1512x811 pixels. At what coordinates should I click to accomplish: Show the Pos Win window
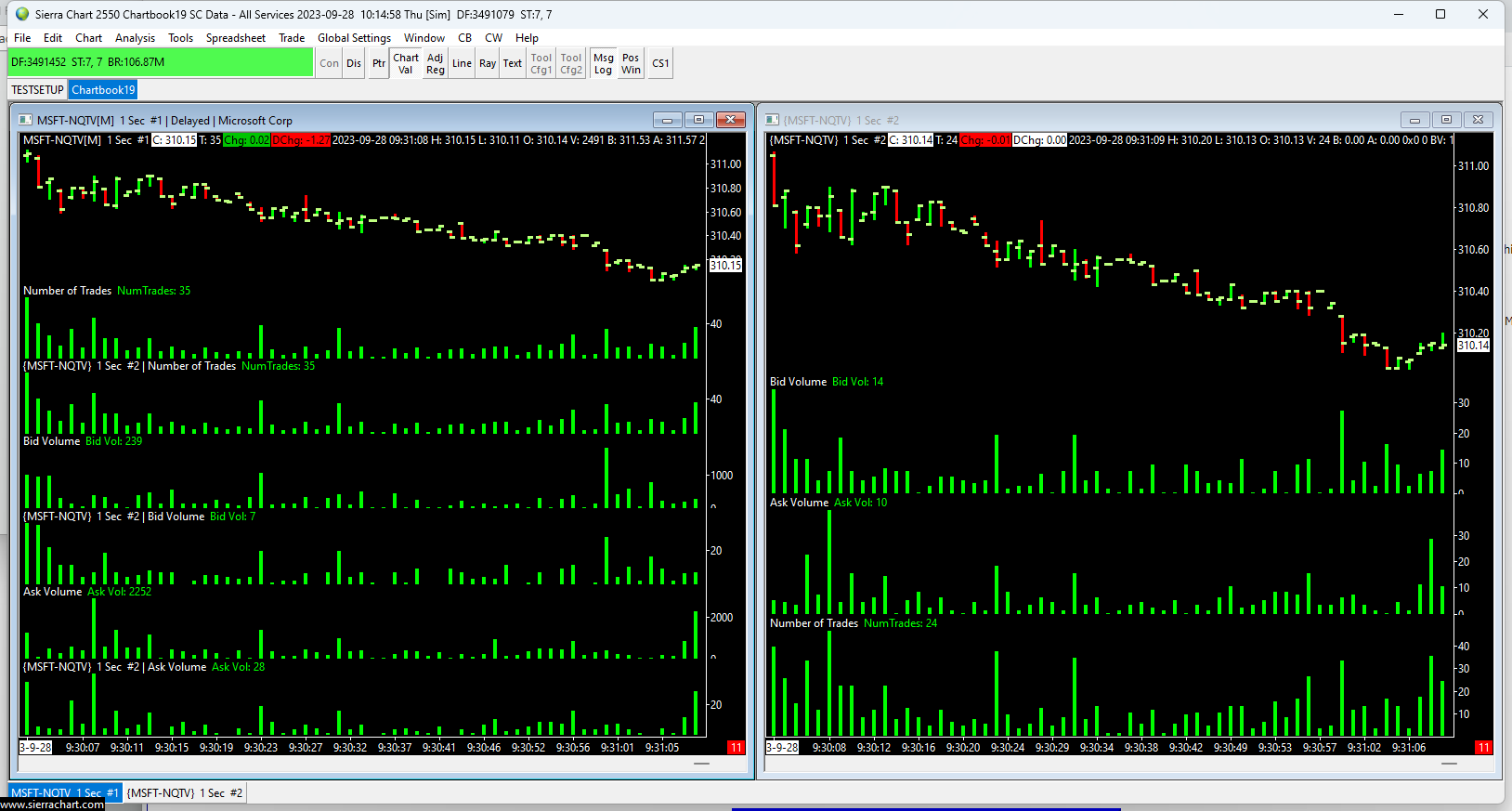(631, 63)
